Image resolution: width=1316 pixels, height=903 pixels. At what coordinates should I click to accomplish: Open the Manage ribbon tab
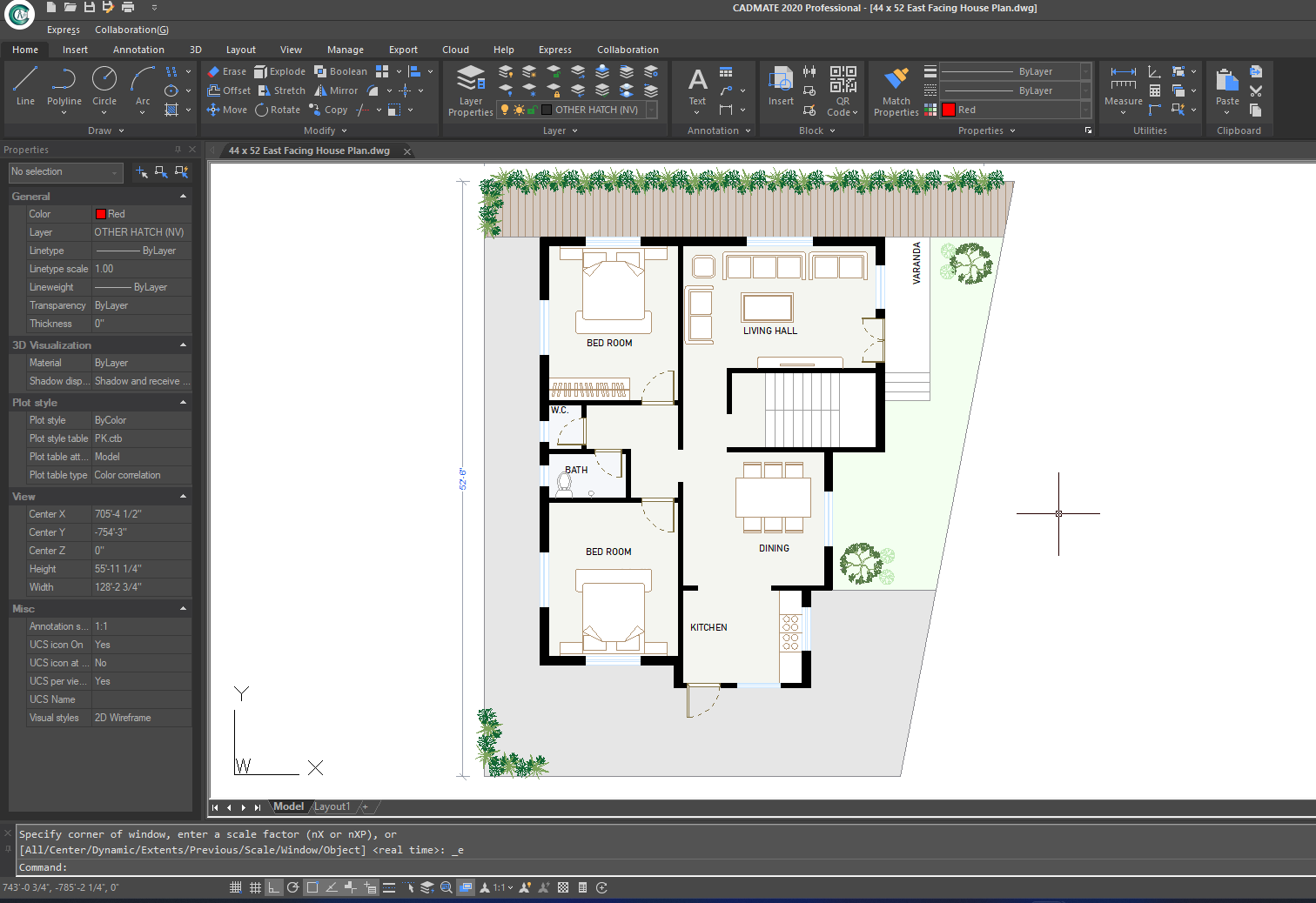point(346,50)
